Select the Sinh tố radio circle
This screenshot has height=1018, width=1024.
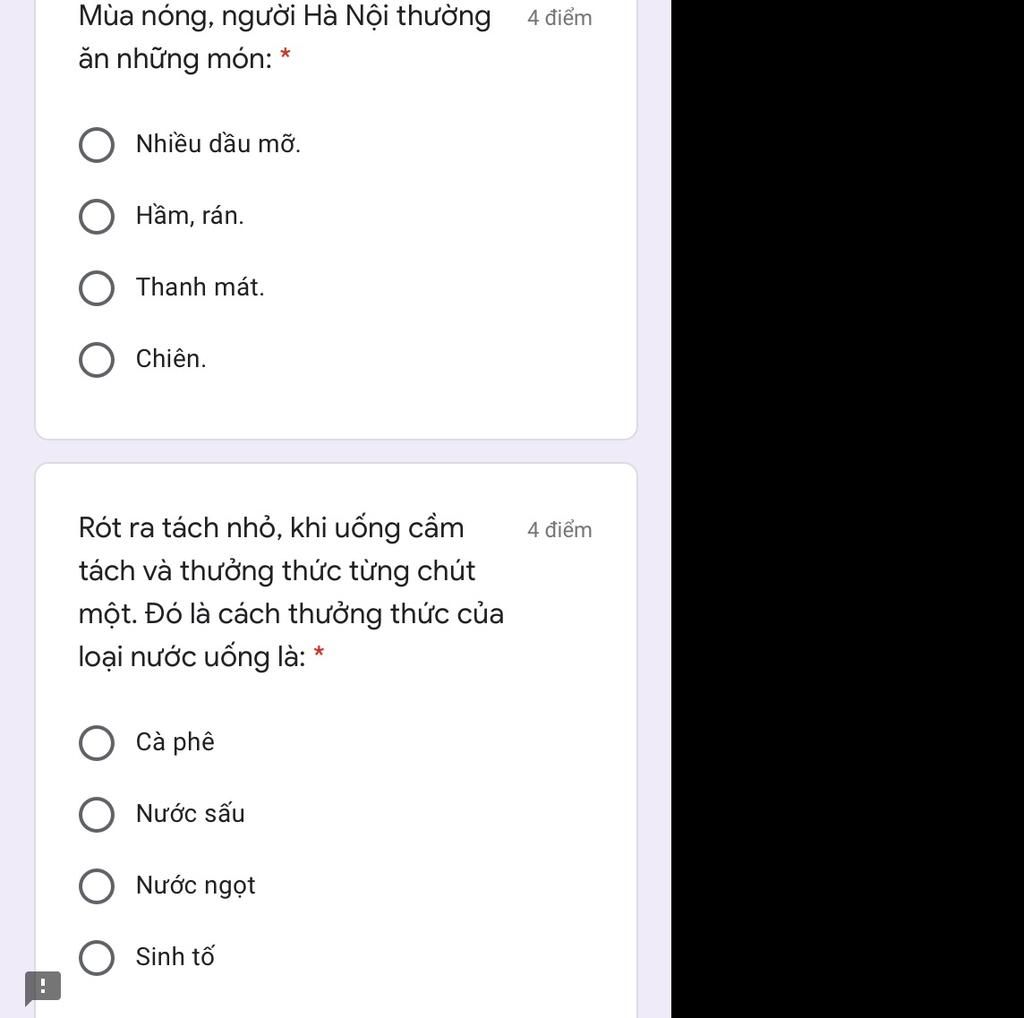coord(97,958)
